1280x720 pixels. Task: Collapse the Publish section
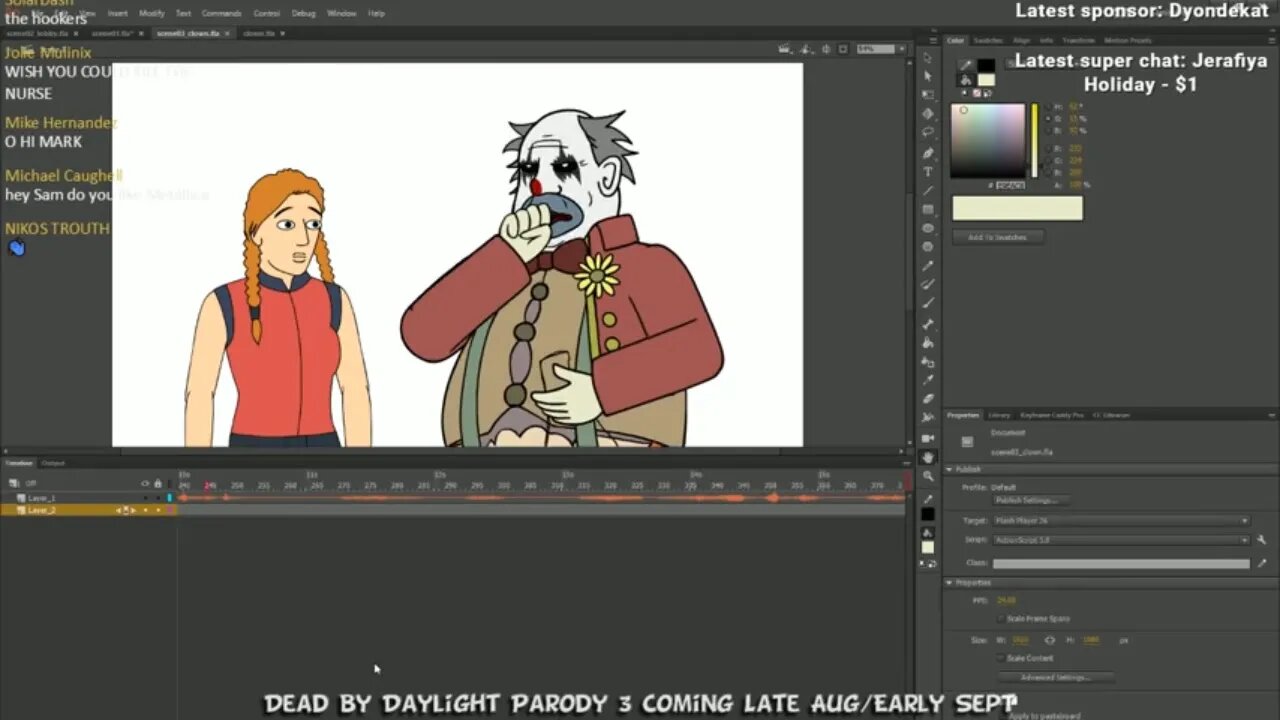950,469
